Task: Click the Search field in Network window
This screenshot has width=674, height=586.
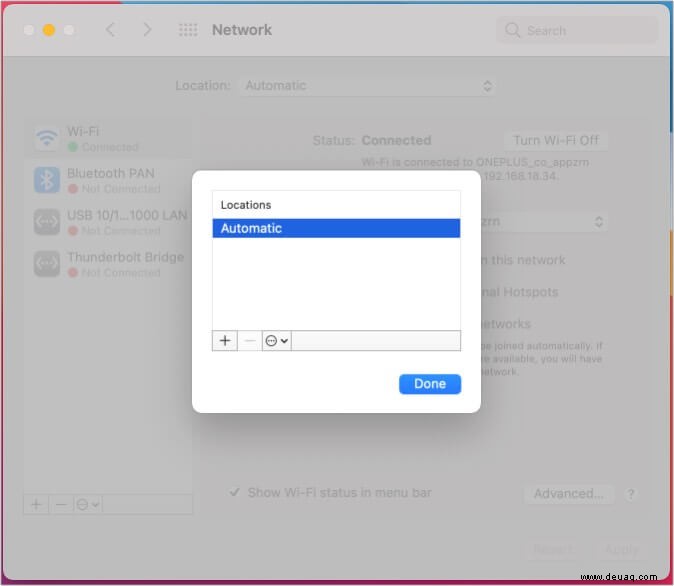Action: click(x=577, y=30)
